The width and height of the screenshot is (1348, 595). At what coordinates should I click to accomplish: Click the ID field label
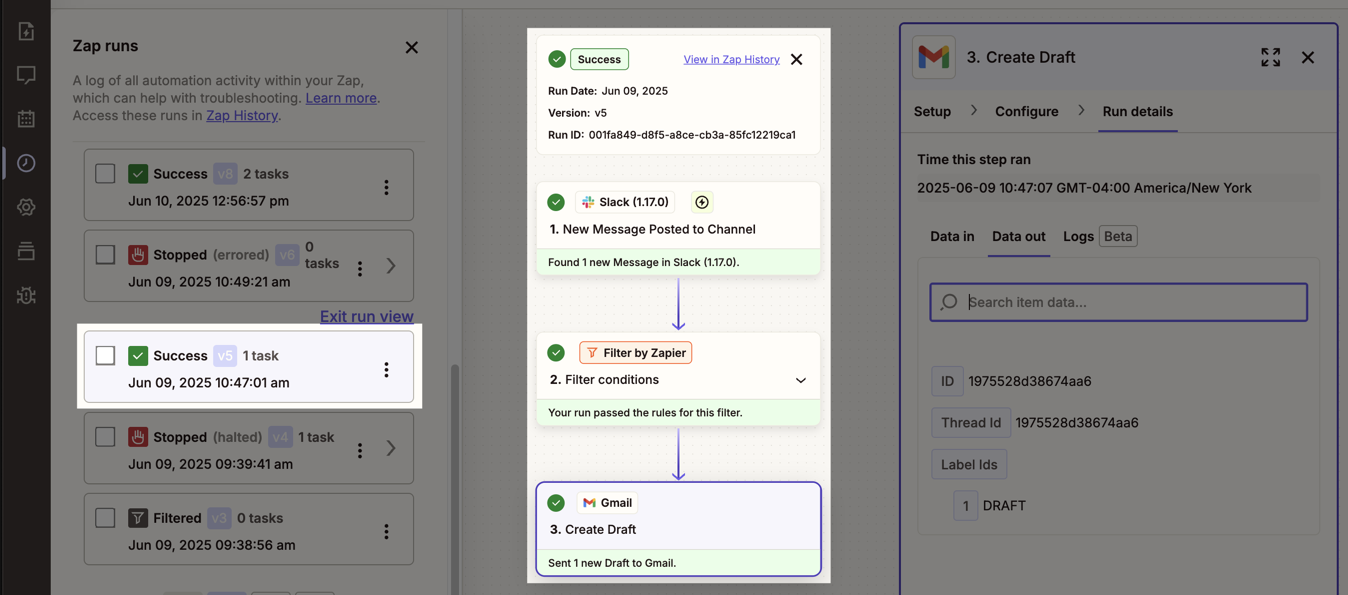point(947,381)
